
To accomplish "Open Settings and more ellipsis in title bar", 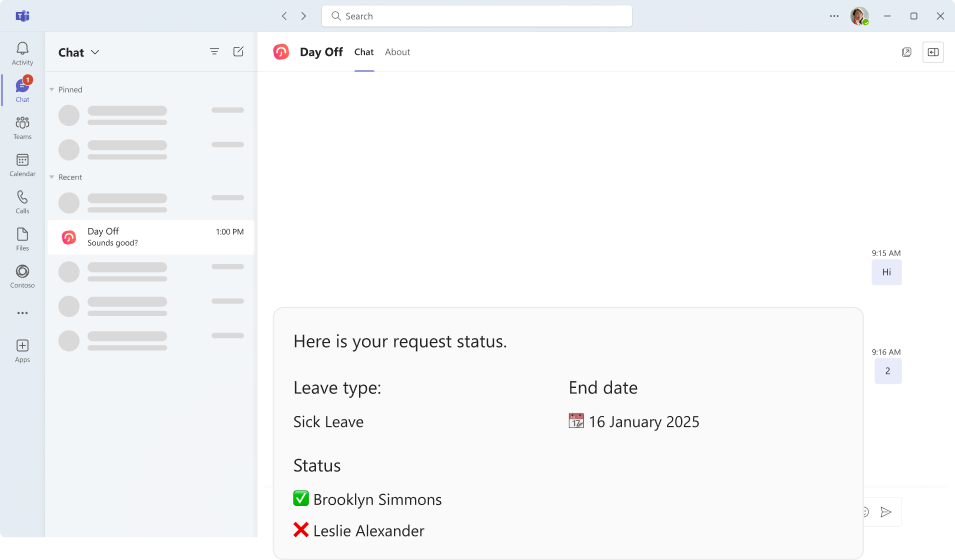I will click(x=834, y=16).
